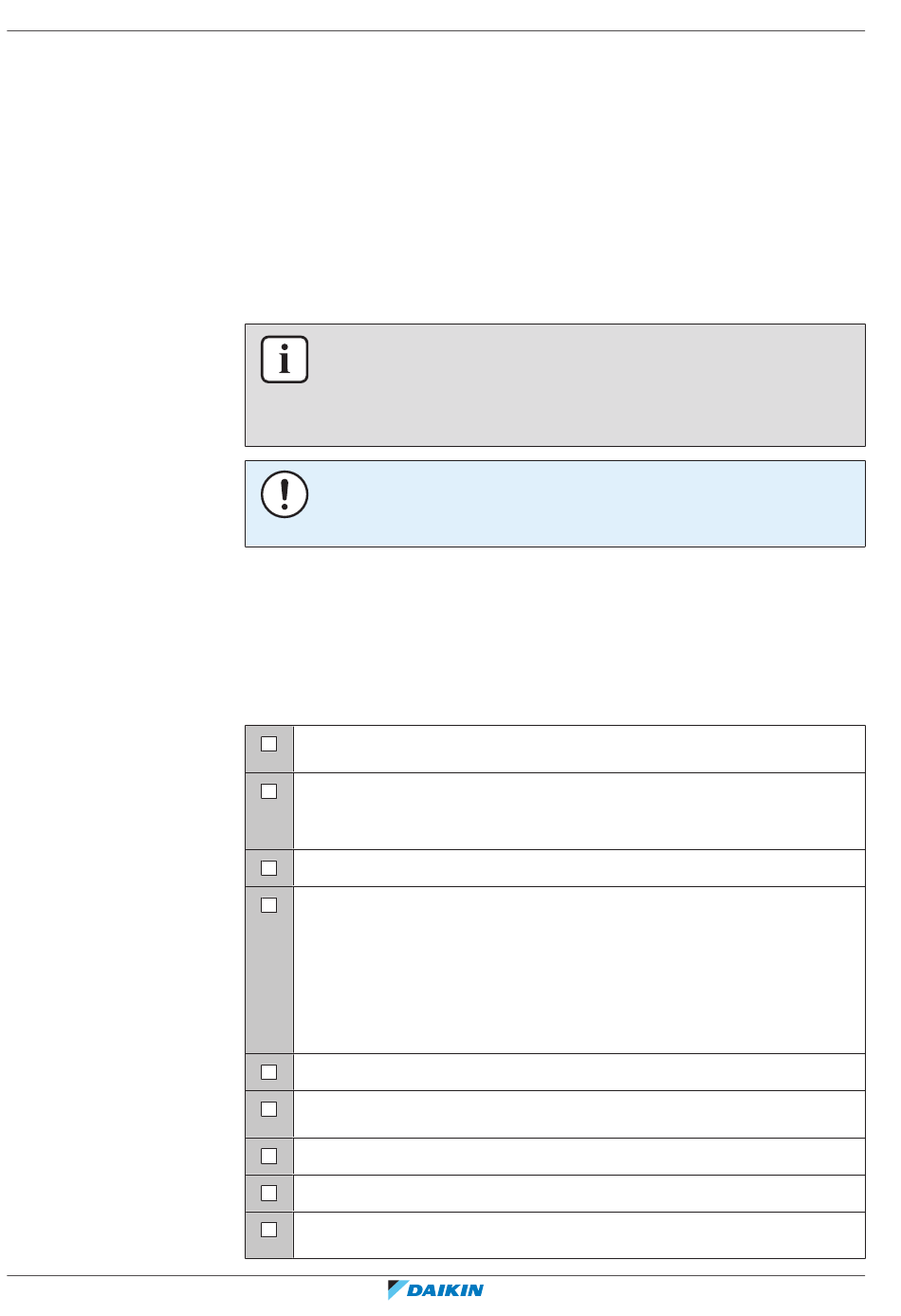The width and height of the screenshot is (901, 1316).
Task: Tick the sixth checklist checkbox
Action: pyautogui.click(x=269, y=1109)
